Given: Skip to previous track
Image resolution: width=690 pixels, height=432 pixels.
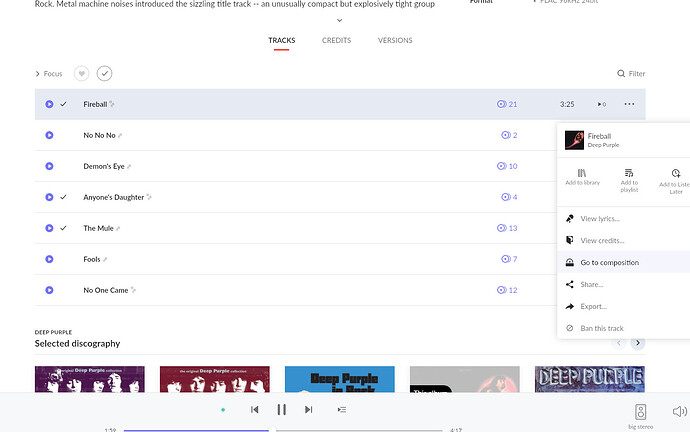Looking at the screenshot, I should [x=254, y=410].
